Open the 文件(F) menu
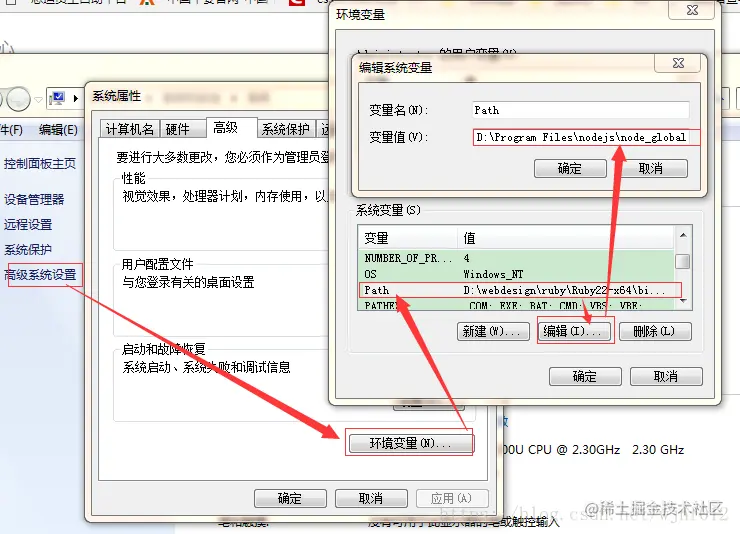Screen dimensions: 740x534 click(x=10, y=130)
